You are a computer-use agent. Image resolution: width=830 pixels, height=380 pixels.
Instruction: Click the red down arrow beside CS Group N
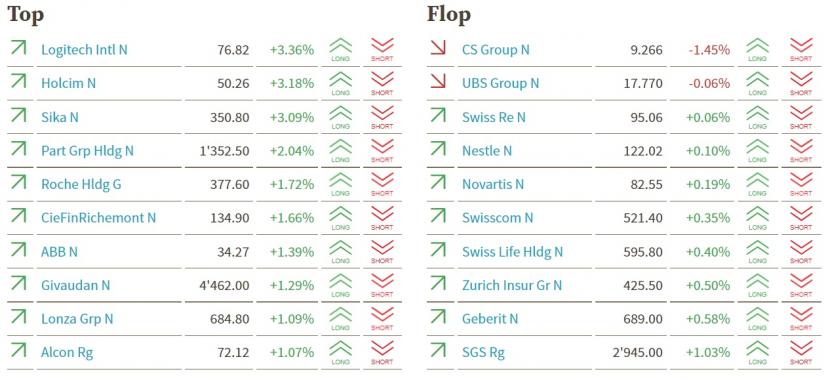coord(438,48)
